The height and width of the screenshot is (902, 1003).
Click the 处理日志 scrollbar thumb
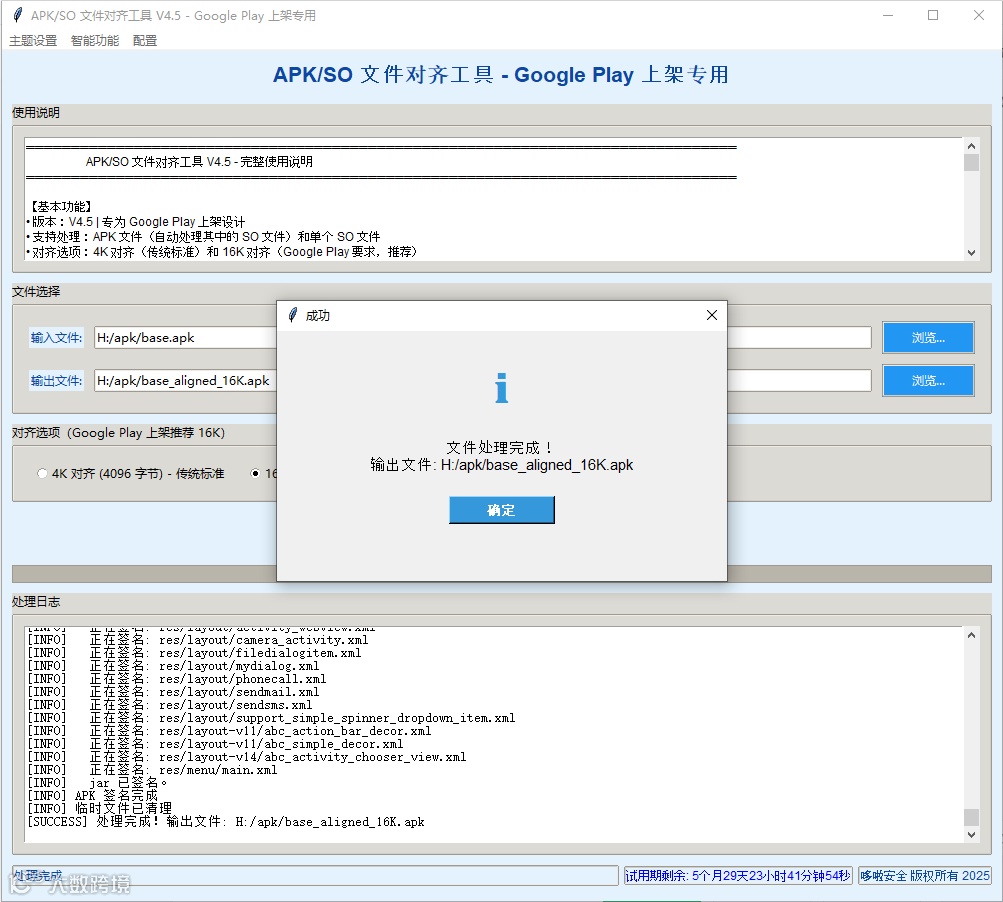click(x=971, y=818)
